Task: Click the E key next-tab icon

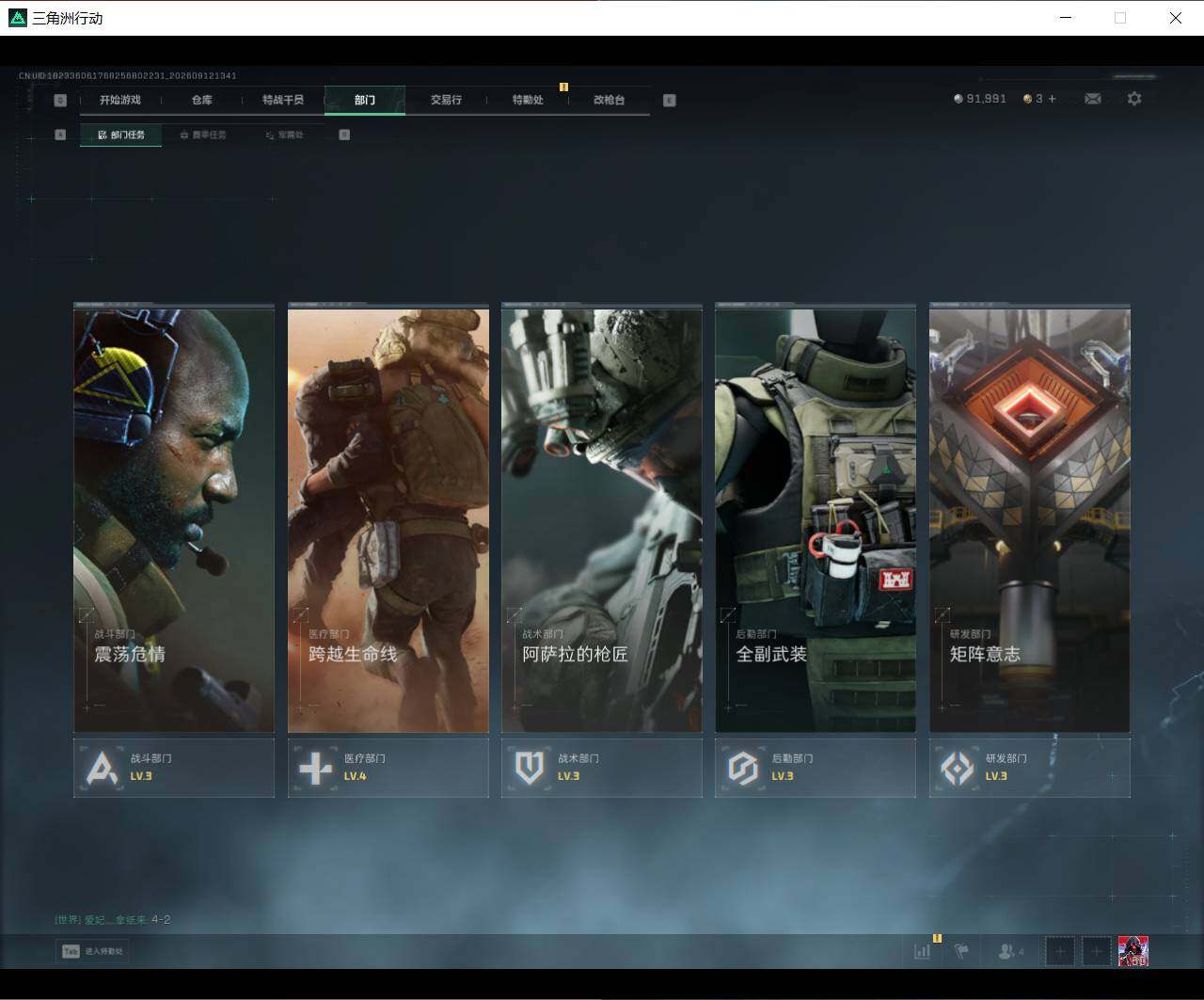Action: tap(670, 101)
